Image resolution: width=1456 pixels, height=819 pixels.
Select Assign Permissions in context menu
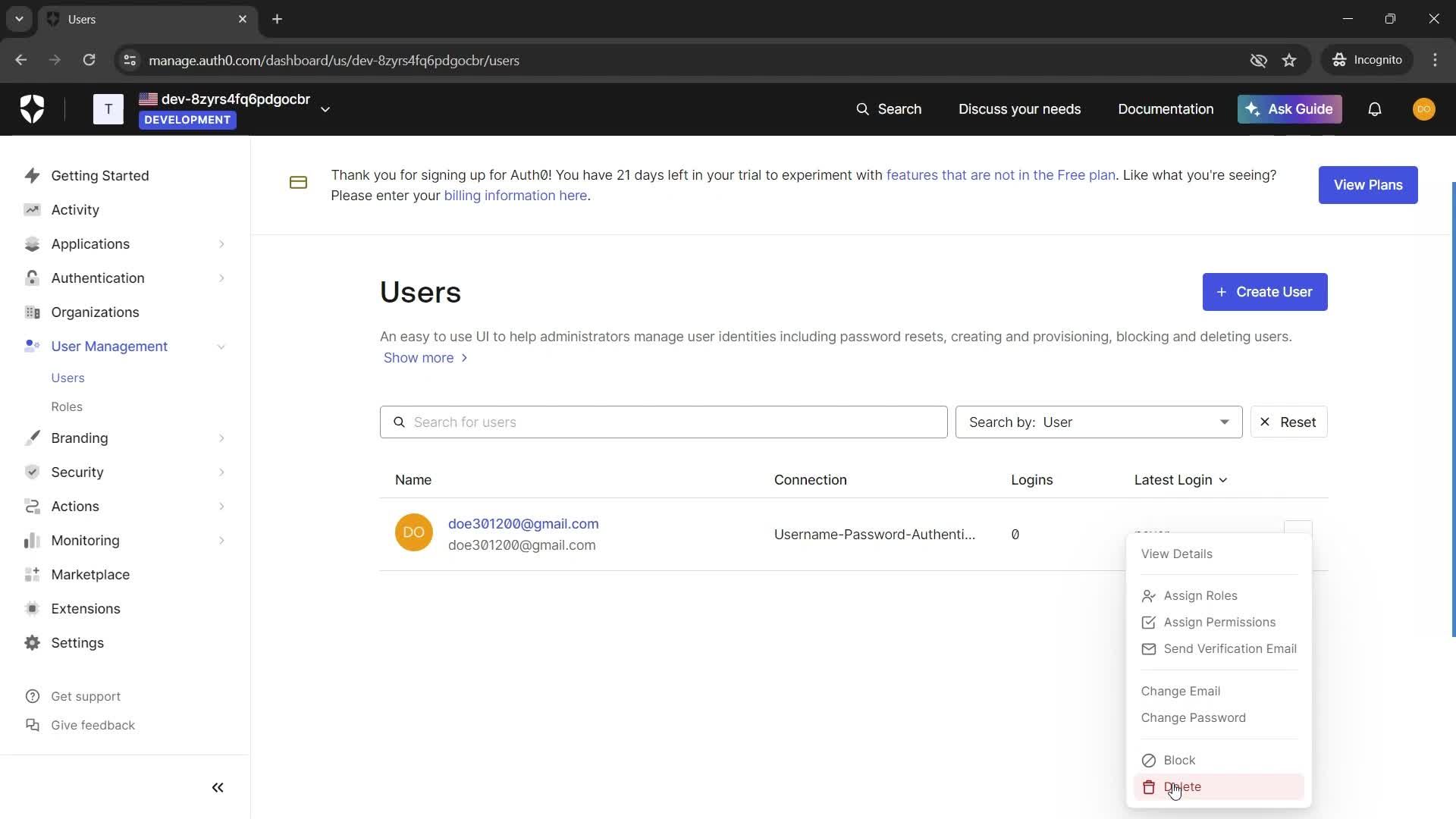tap(1219, 623)
